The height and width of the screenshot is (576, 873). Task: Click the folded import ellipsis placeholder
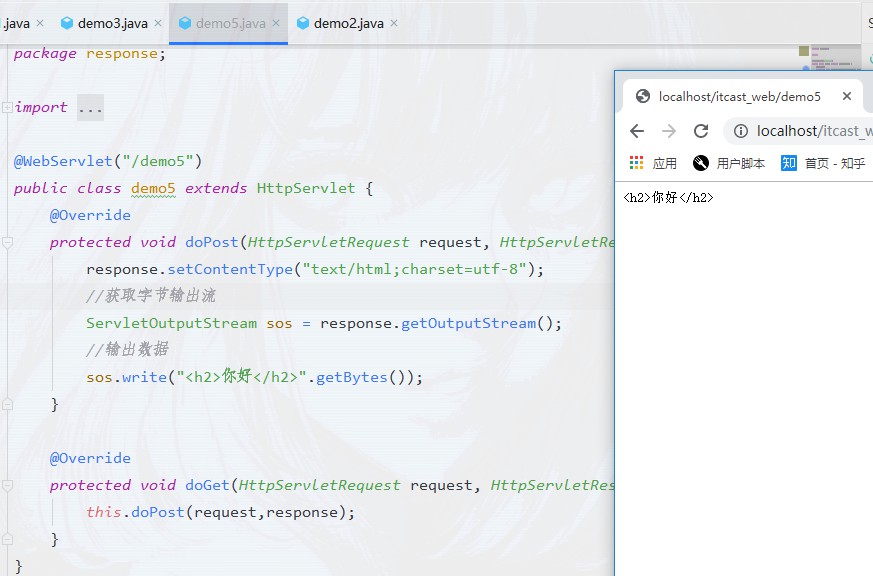[90, 108]
